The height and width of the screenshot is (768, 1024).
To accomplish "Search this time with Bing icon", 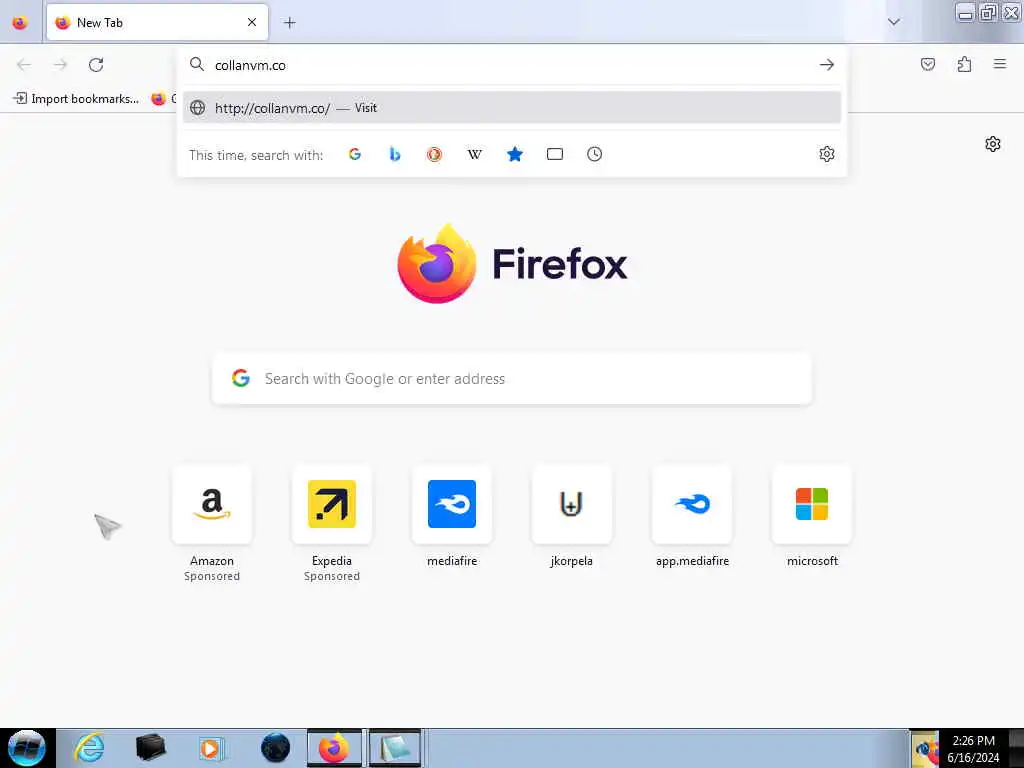I will (394, 154).
